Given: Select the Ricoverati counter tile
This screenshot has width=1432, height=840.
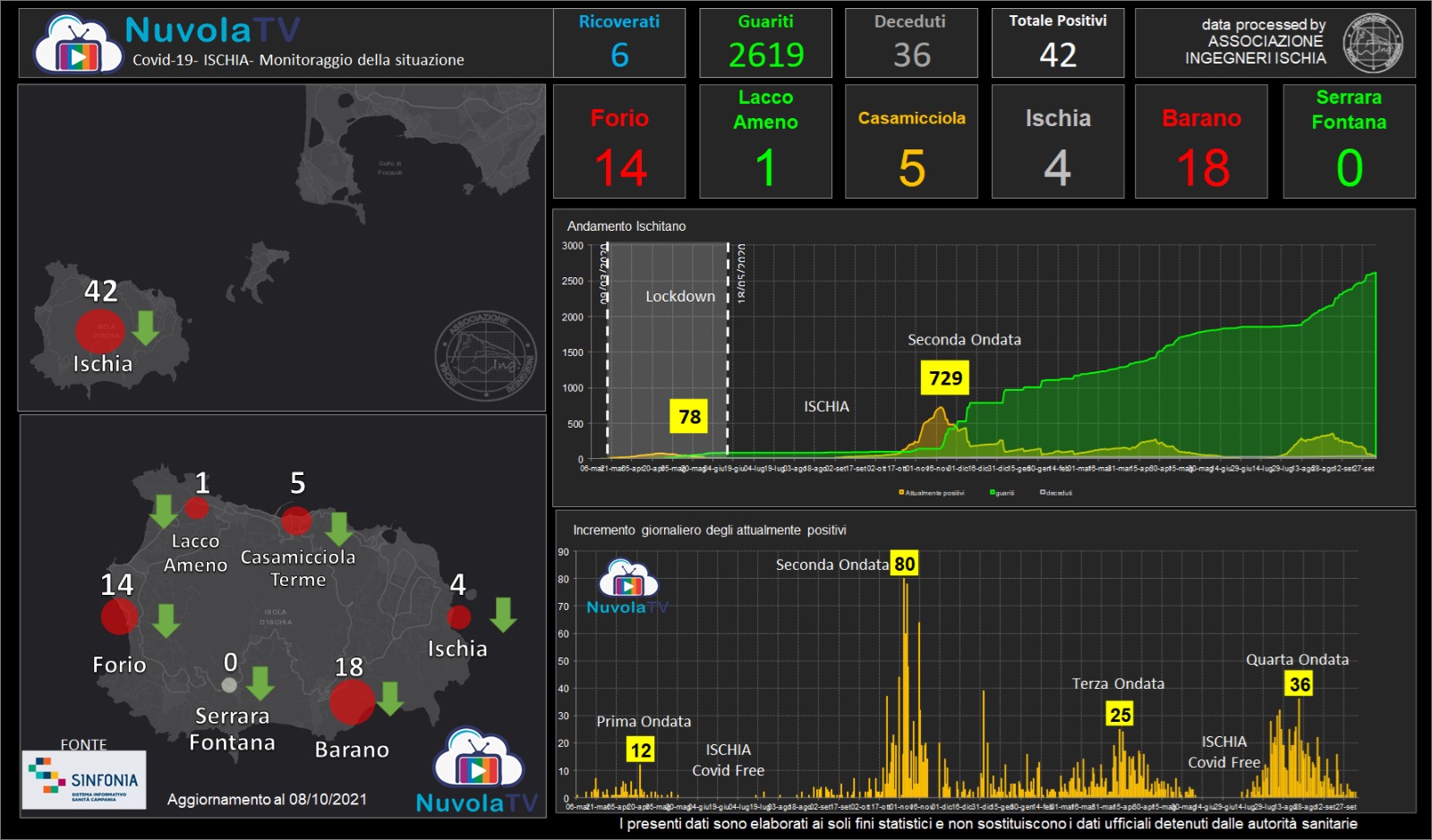Looking at the screenshot, I should (619, 43).
